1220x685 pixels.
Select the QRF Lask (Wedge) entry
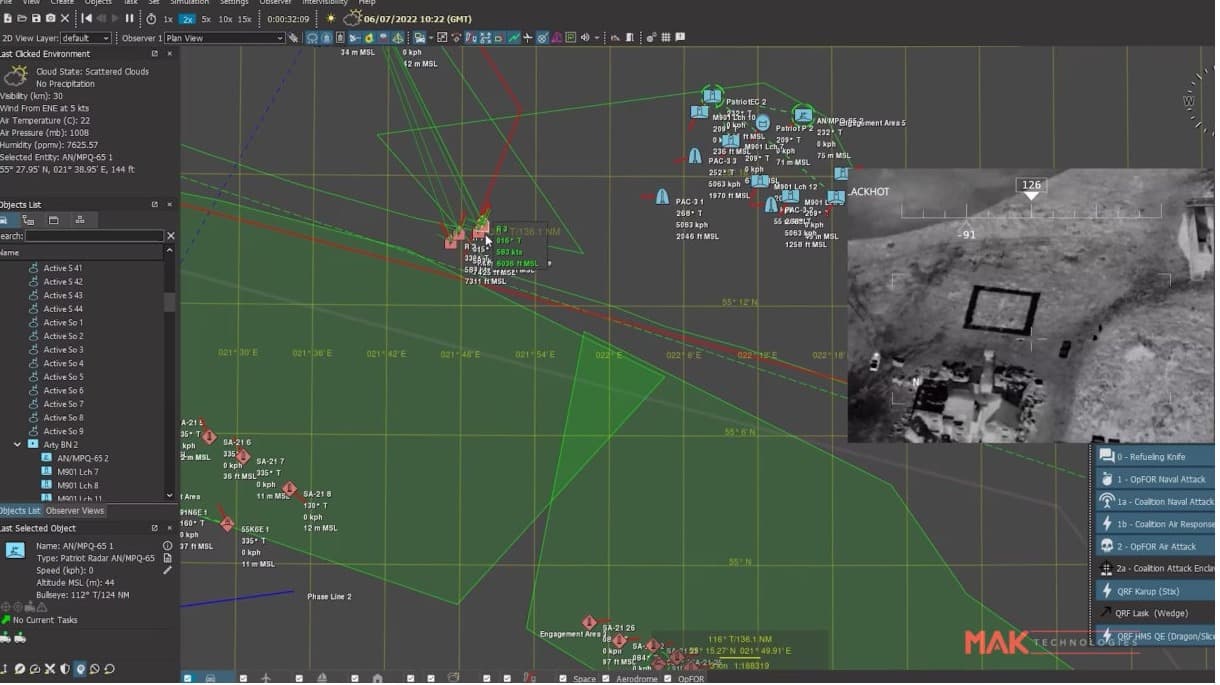[x=1153, y=613]
